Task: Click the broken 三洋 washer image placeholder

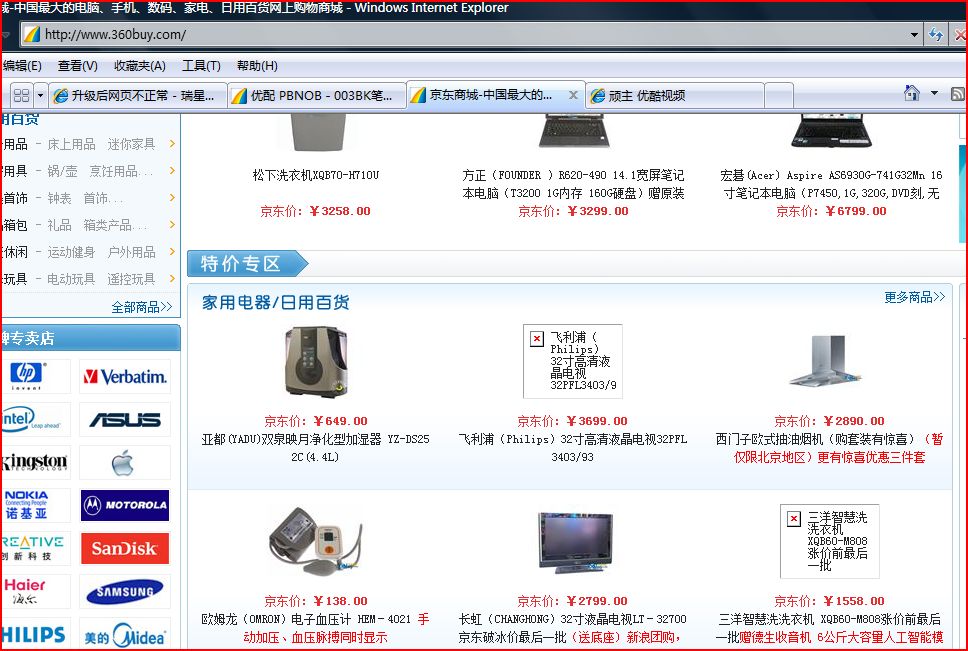Action: tap(830, 541)
